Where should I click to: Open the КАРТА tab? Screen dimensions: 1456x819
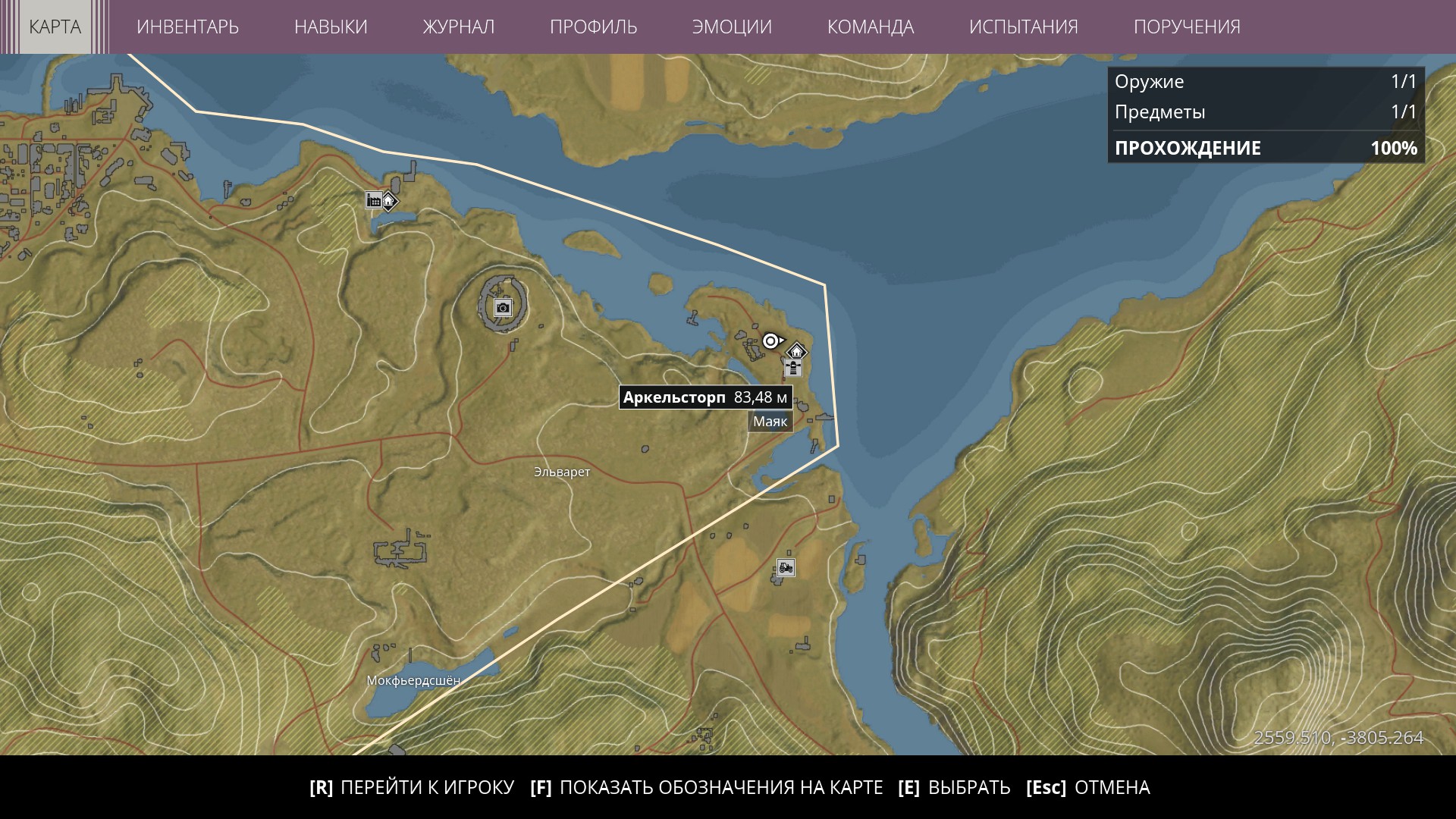click(x=55, y=27)
